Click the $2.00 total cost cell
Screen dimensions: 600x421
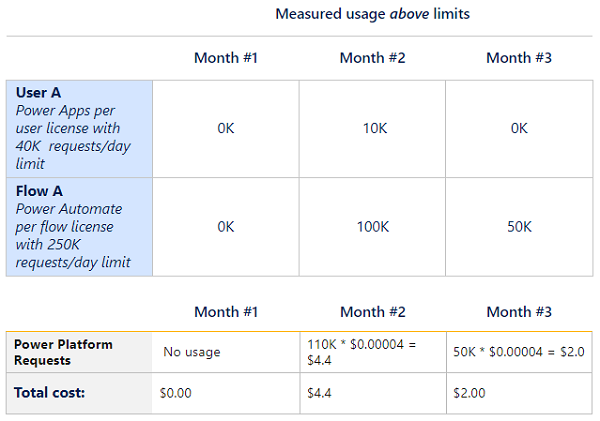coord(469,393)
